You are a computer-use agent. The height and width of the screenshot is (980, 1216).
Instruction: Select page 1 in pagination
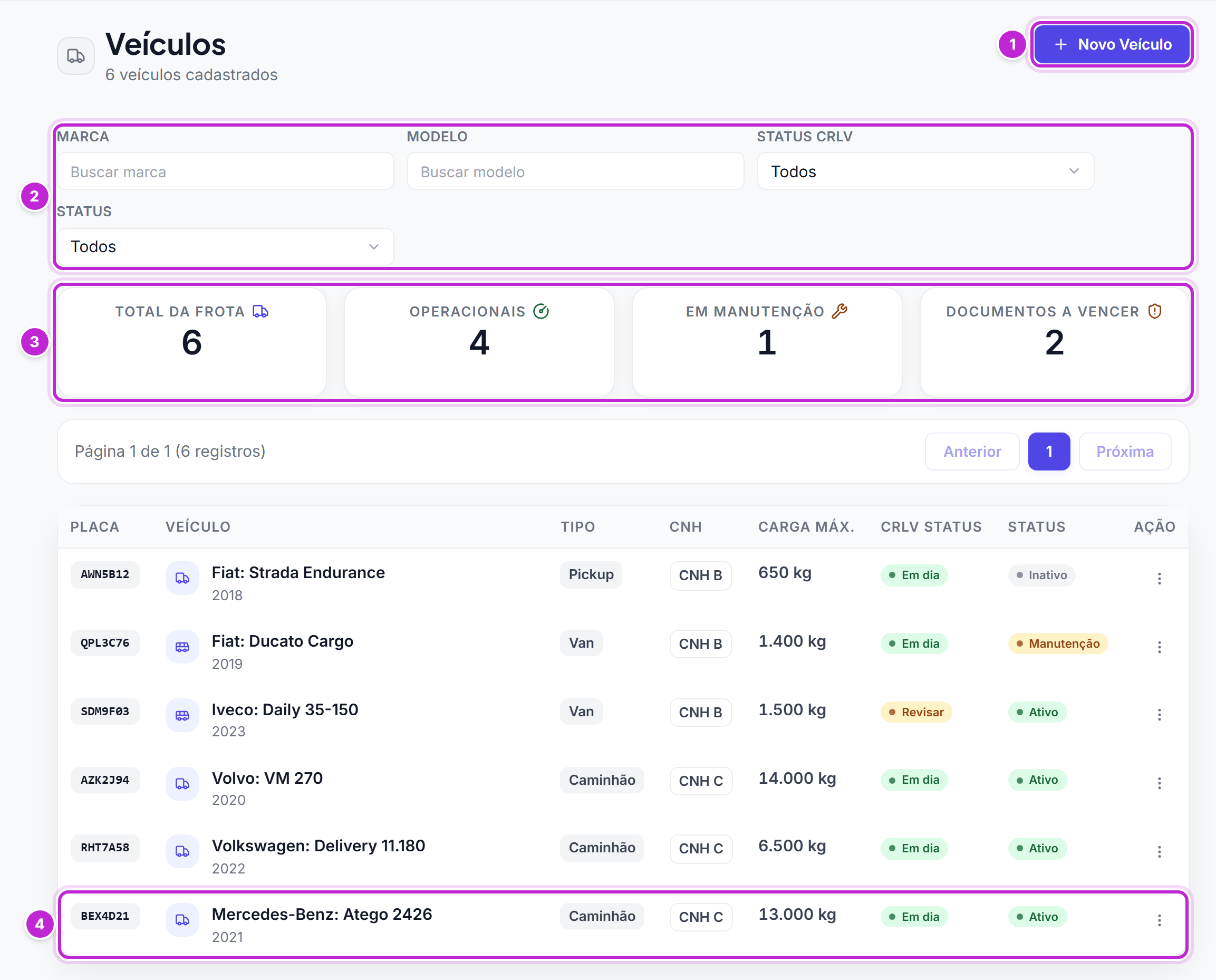pos(1049,451)
